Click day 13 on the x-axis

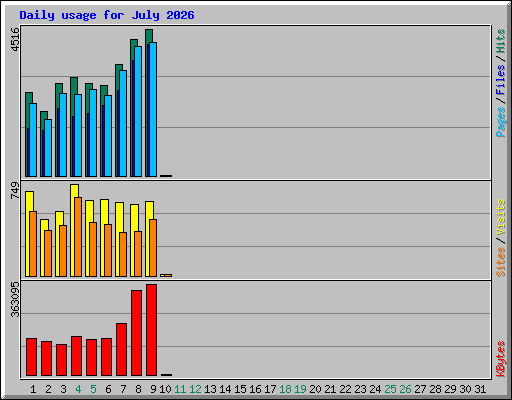pyautogui.click(x=210, y=389)
